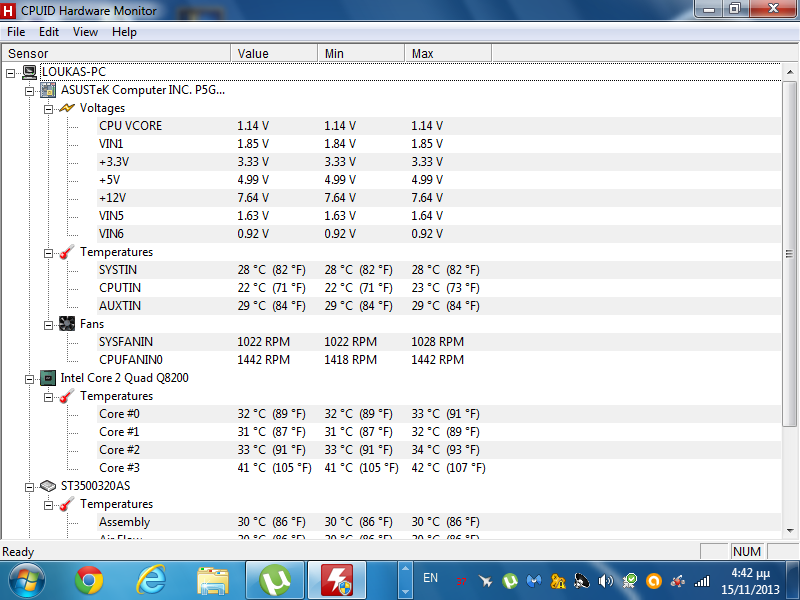Select the CPUFANIN0 fan row
Viewport: 800px width, 600px height.
439,360
